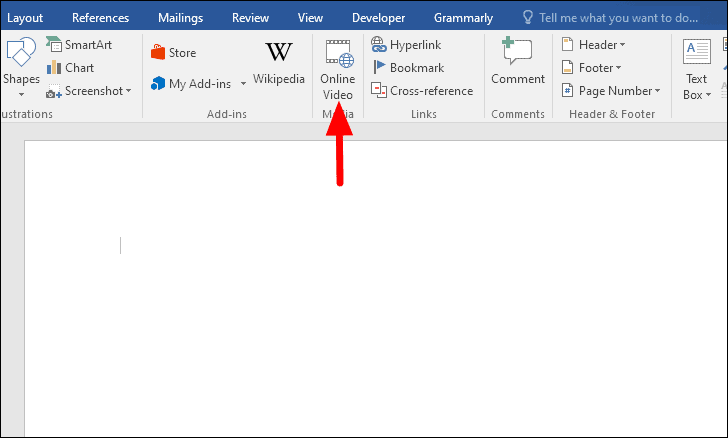Viewport: 728px width, 438px height.
Task: Open the Office Store
Action: (174, 52)
